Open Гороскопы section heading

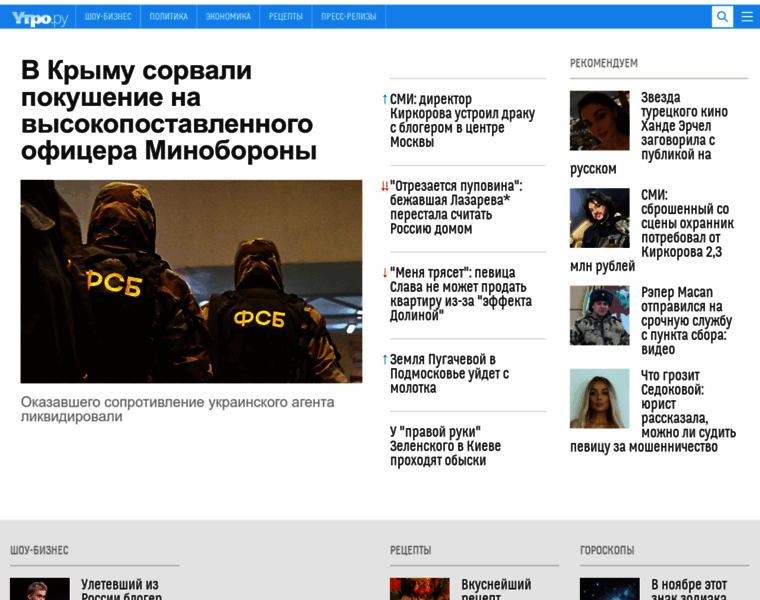click(x=607, y=551)
